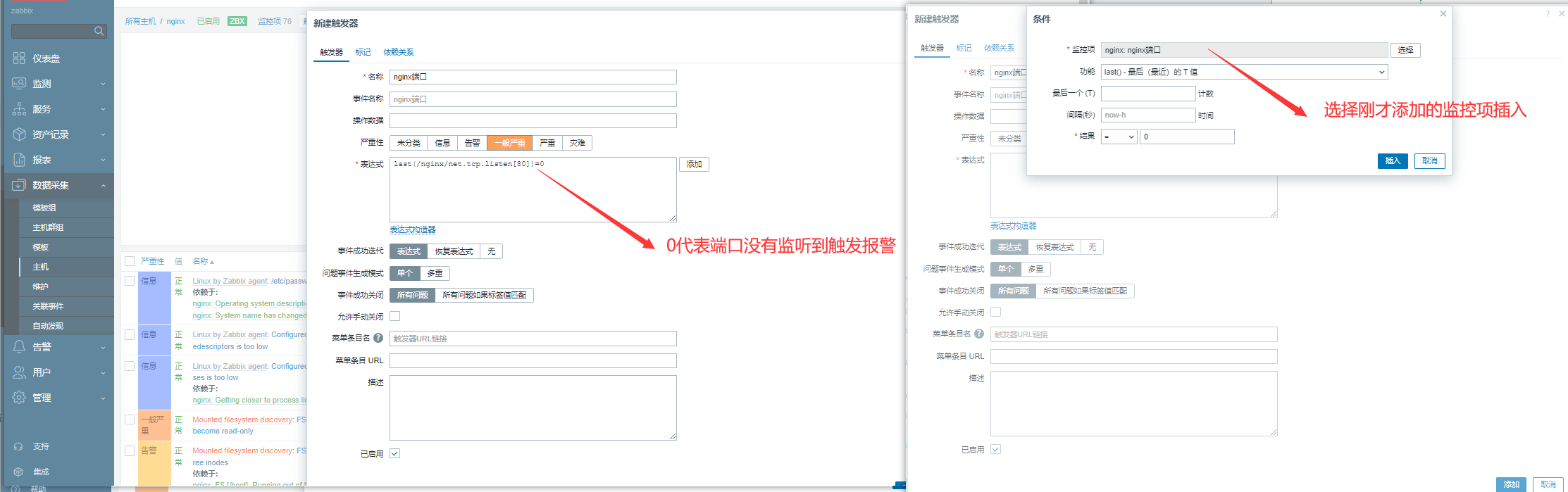Click the 报表 reports icon
This screenshot has width=1568, height=492.
coord(19,160)
